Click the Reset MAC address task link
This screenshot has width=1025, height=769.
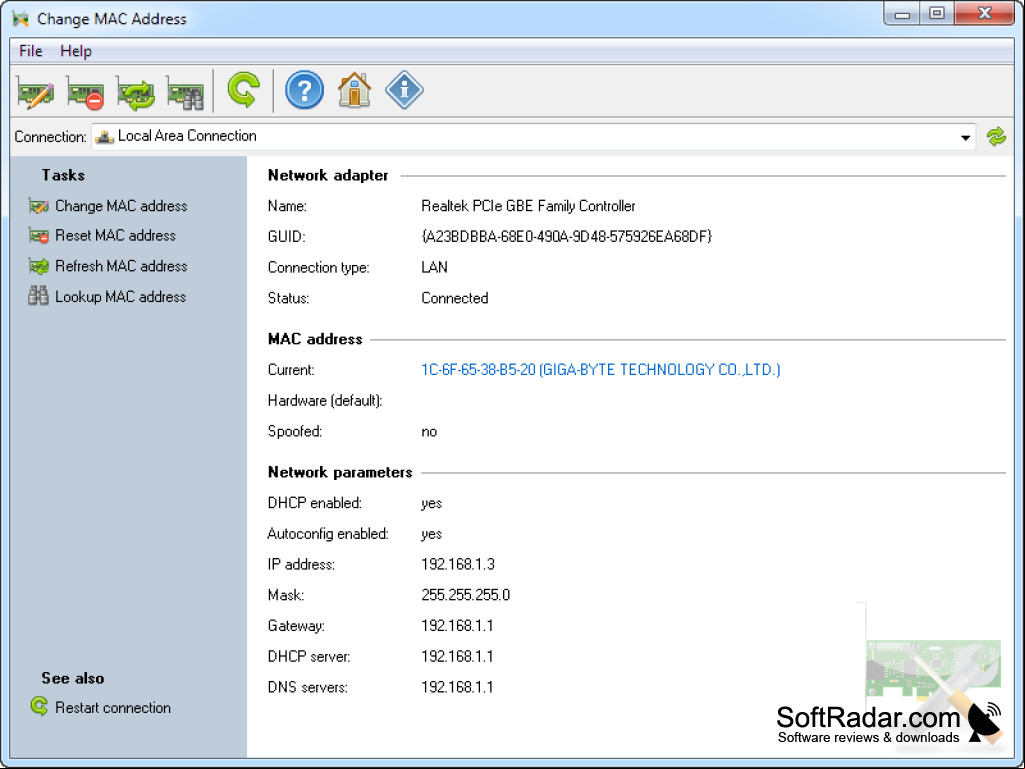point(115,235)
